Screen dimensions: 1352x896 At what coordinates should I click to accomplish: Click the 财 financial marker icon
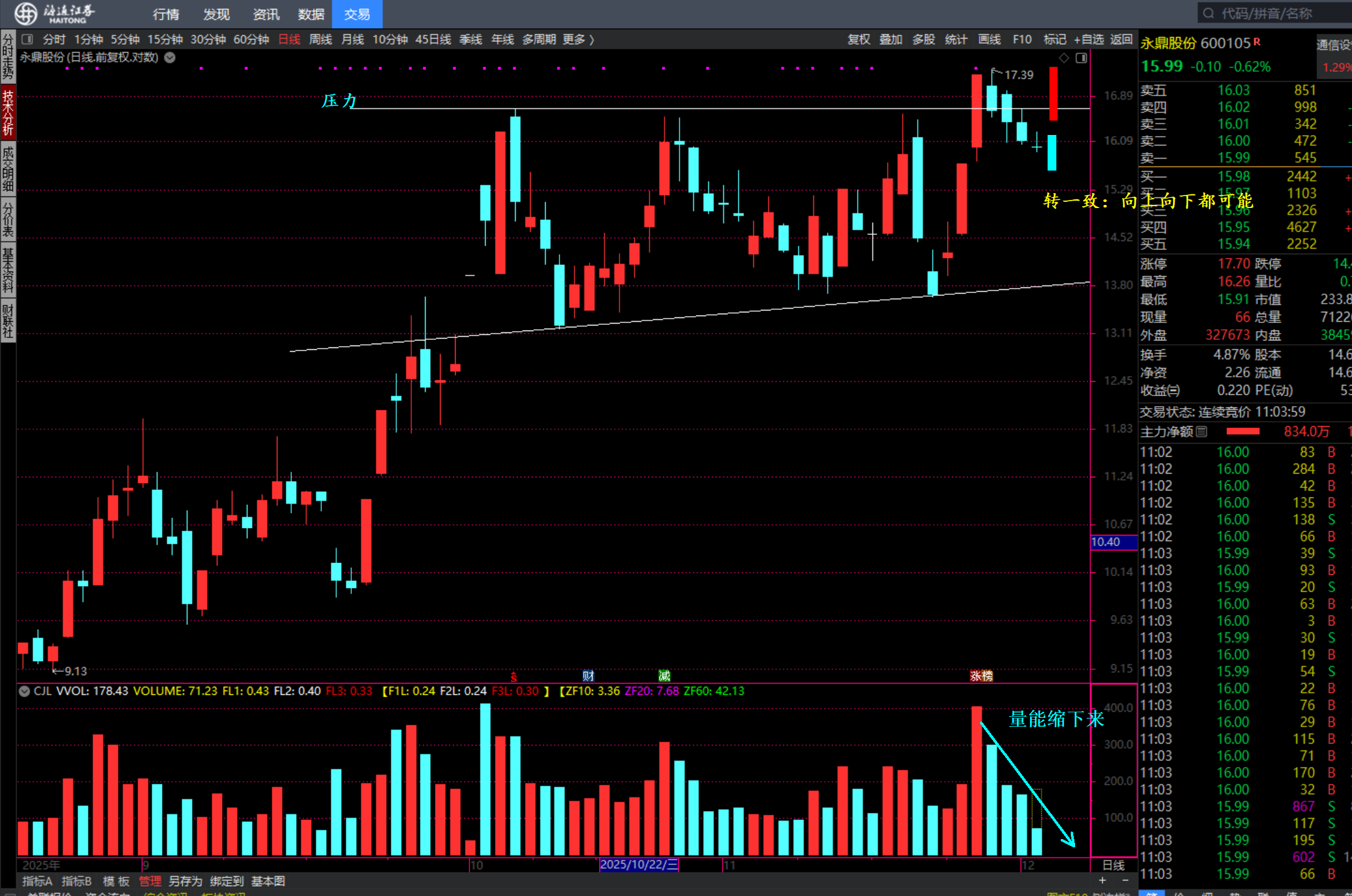[588, 675]
